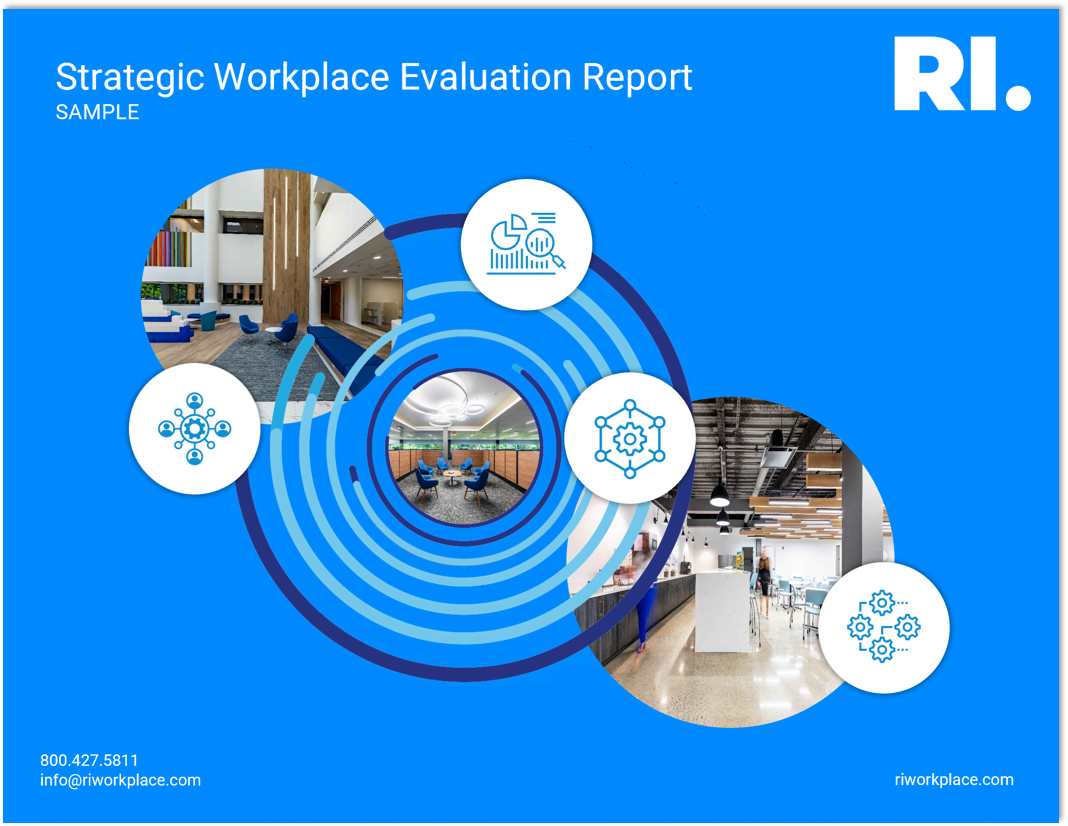Click the people network gear icon
Image resolution: width=1068 pixels, height=826 pixels.
coord(195,428)
